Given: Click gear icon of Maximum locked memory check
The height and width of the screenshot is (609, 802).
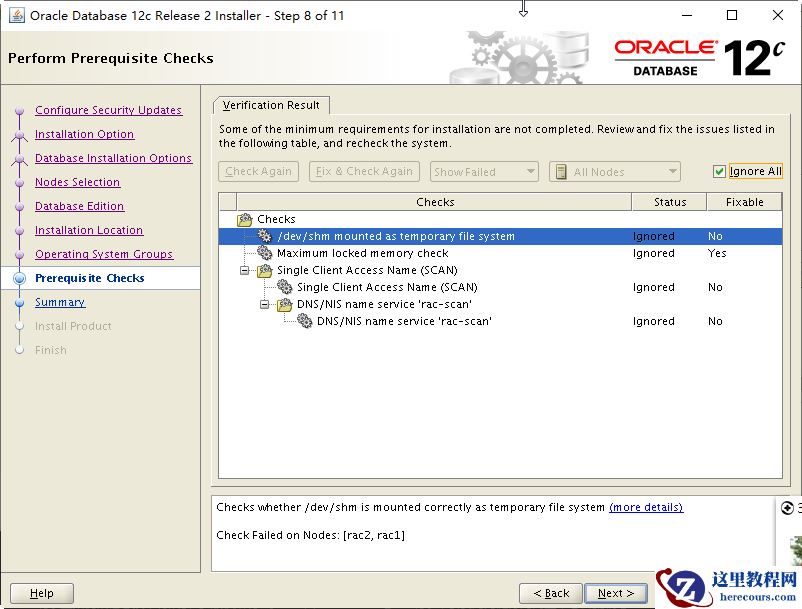Looking at the screenshot, I should [264, 253].
